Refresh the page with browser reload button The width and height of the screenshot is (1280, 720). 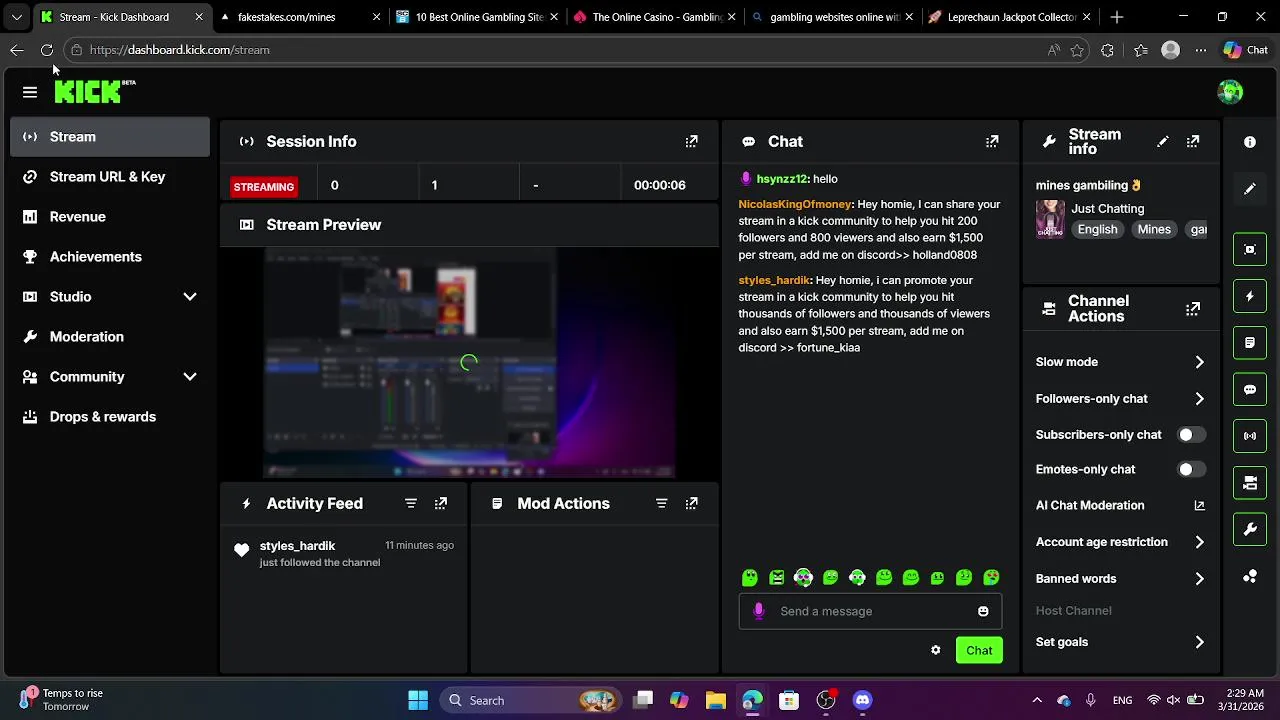(x=47, y=50)
